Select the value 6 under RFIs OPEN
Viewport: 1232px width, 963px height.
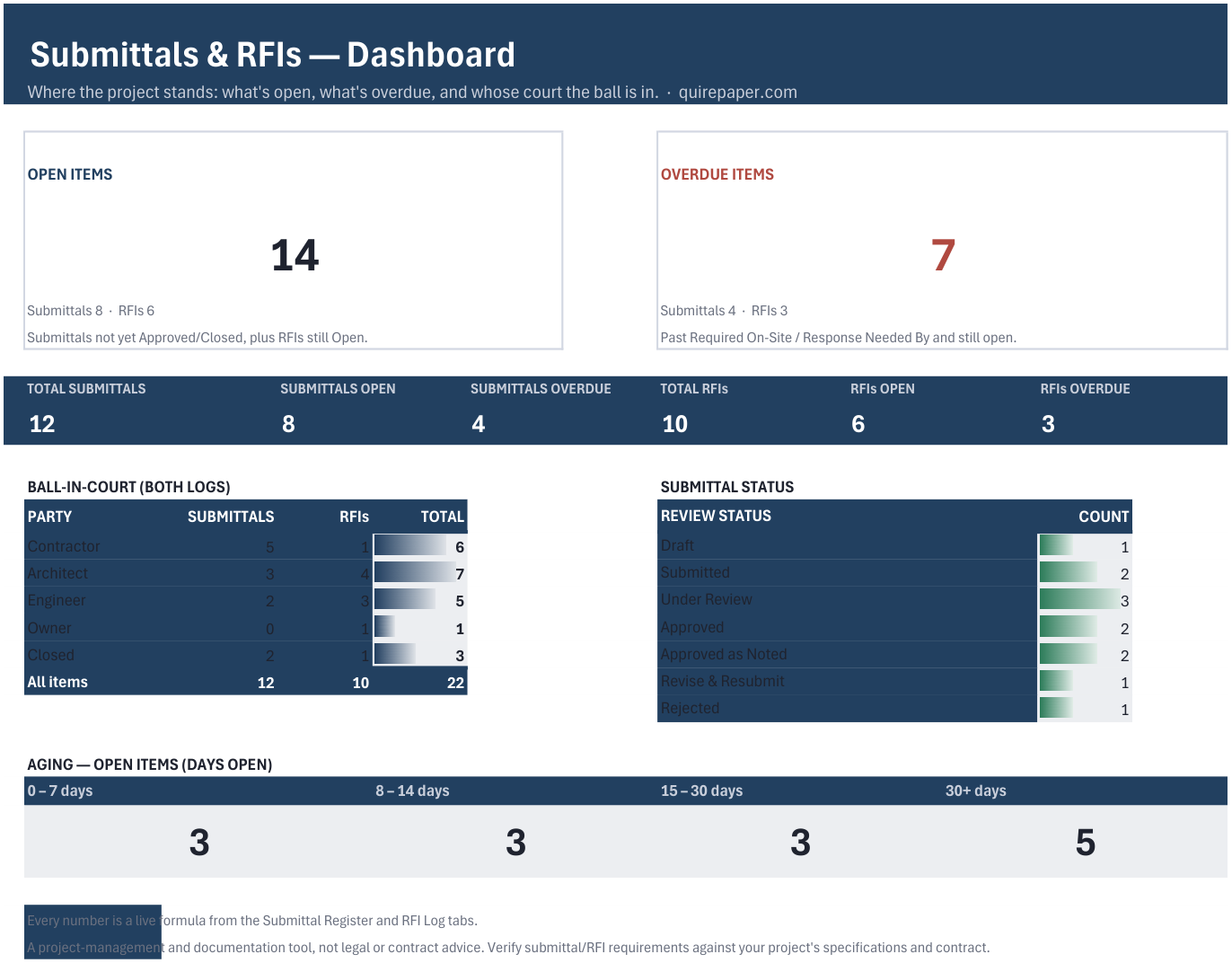858,424
